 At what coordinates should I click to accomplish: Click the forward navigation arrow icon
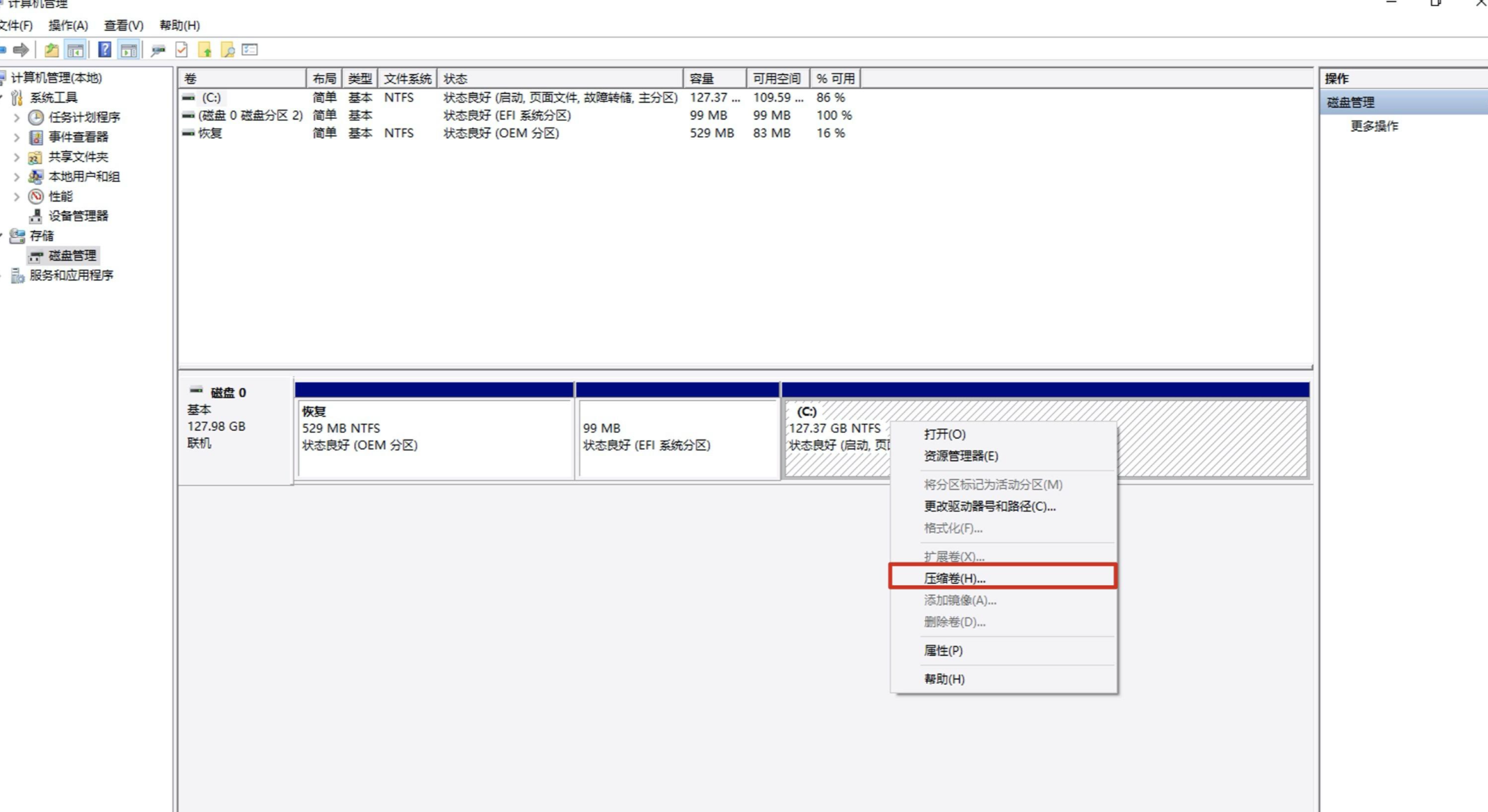pyautogui.click(x=20, y=49)
